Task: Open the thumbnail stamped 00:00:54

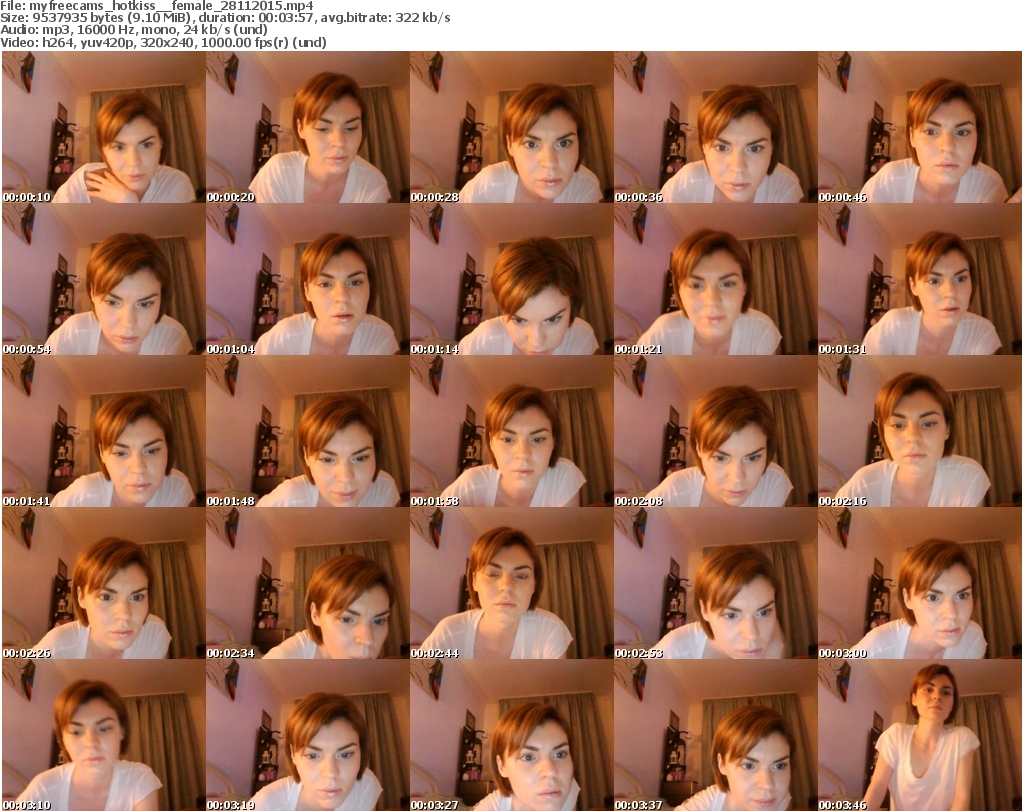Action: coord(104,279)
